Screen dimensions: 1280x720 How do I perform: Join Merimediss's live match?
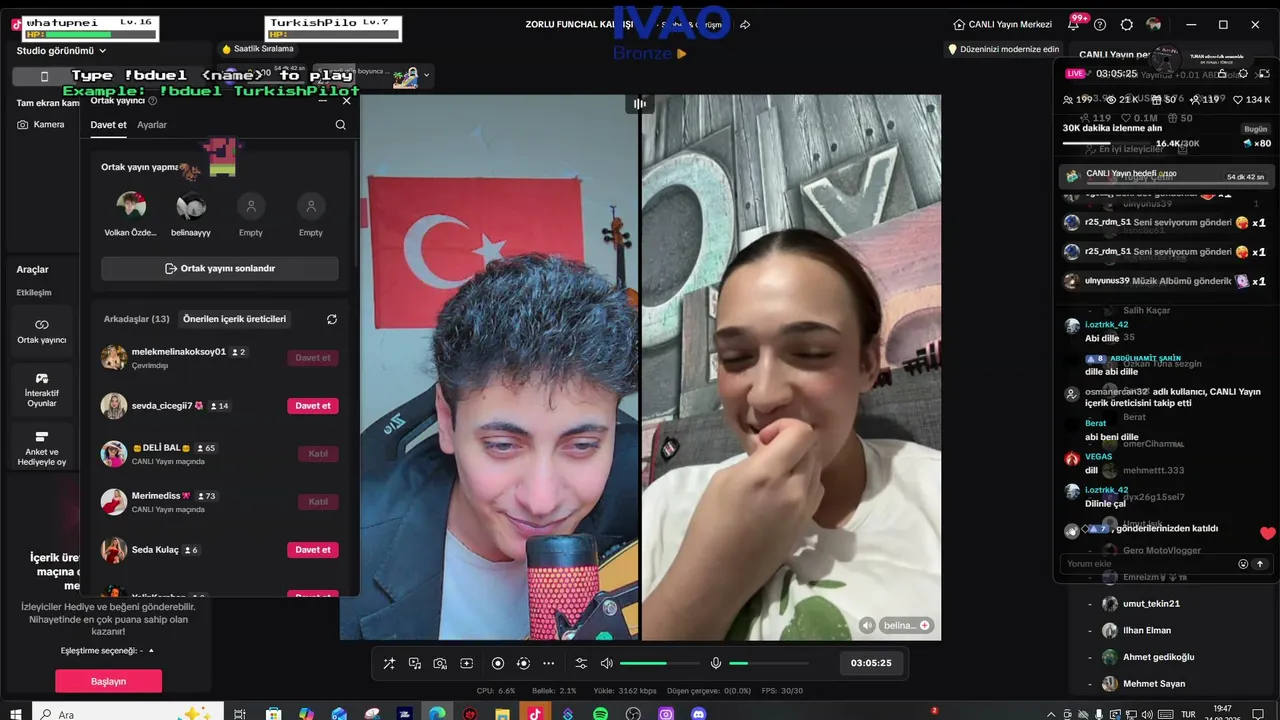pos(318,502)
